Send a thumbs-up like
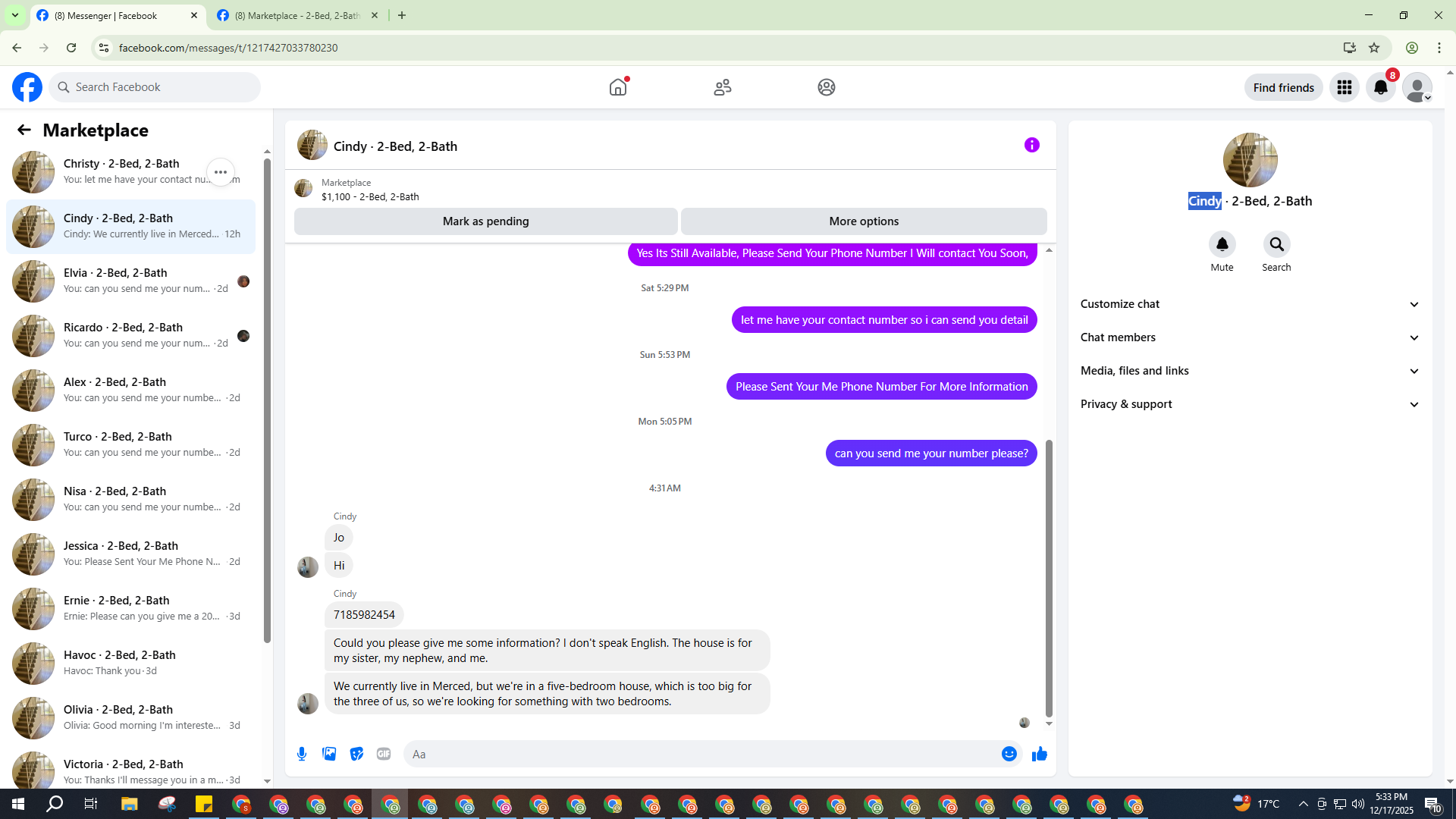This screenshot has width=1456, height=819. (1039, 754)
